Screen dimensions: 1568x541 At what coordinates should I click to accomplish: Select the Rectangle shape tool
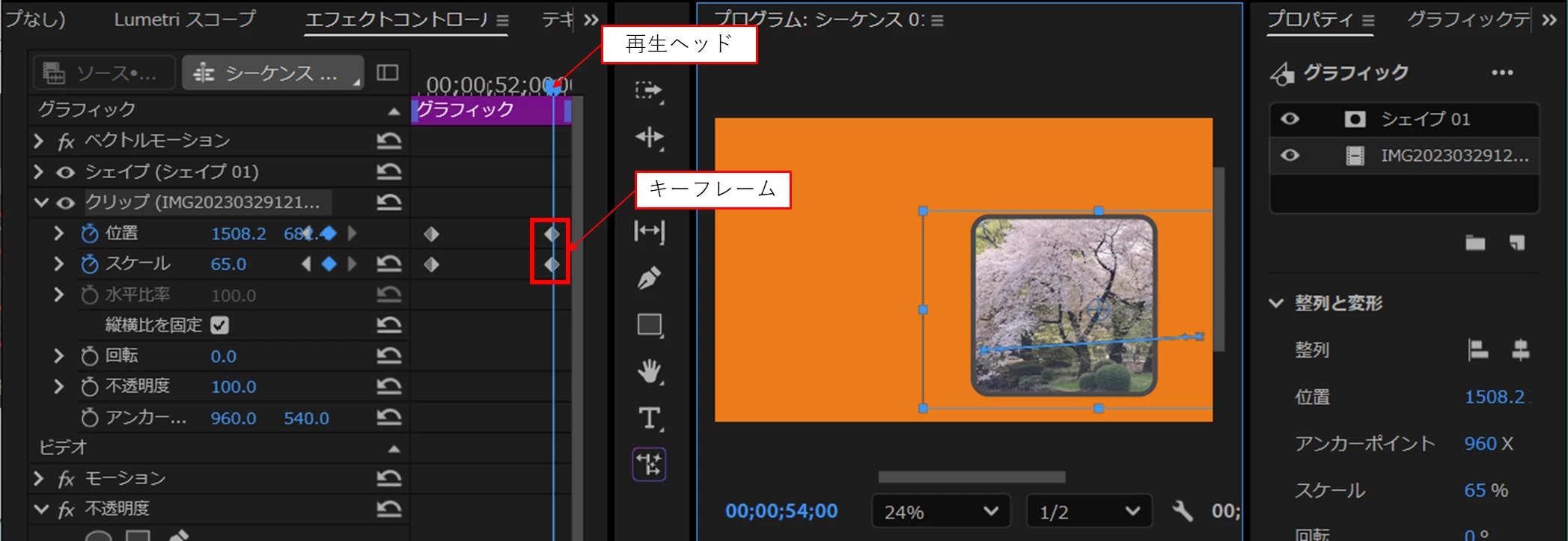pos(649,325)
